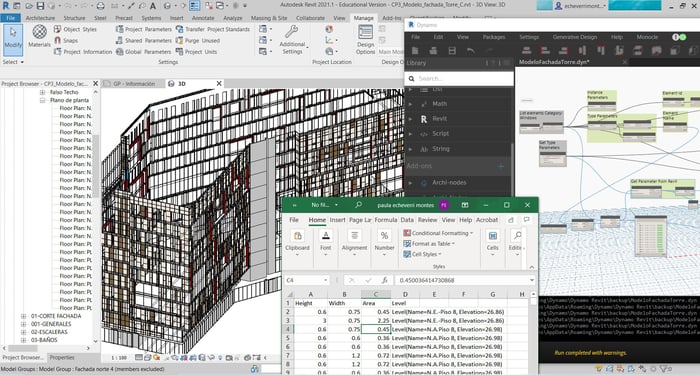This screenshot has width=700, height=375.
Task: Open Project Parameters in Revit
Action: click(144, 29)
